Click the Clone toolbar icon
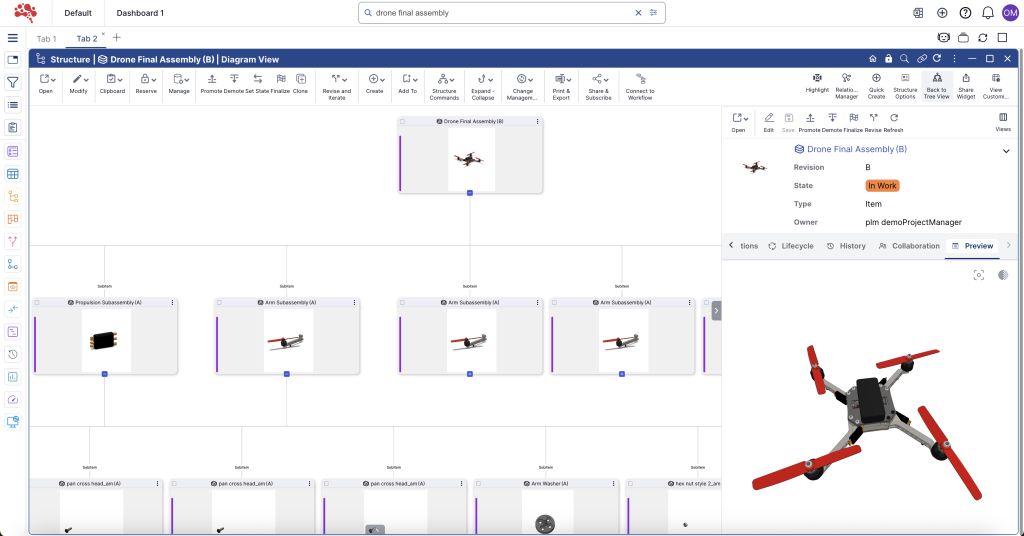 click(x=300, y=78)
